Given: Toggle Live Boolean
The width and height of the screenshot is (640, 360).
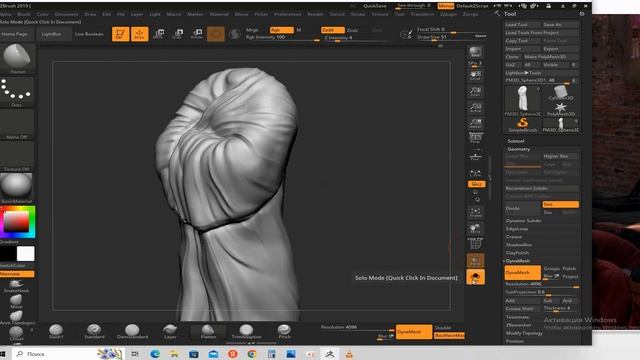Looking at the screenshot, I should pos(89,34).
